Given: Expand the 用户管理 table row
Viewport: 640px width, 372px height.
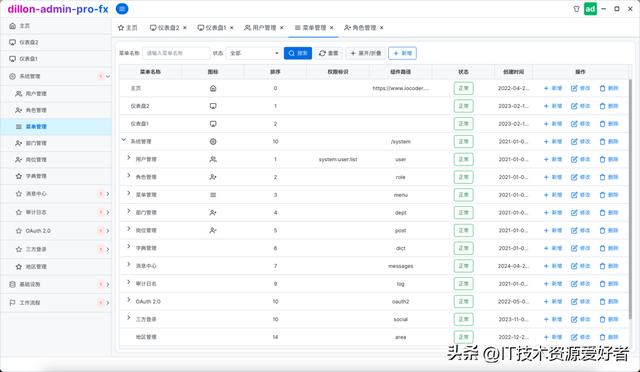Looking at the screenshot, I should coord(129,158).
